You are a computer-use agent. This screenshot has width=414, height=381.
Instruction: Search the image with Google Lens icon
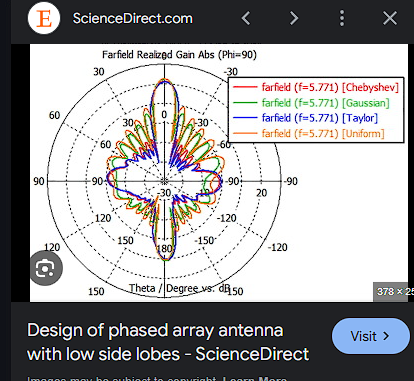pos(46,268)
